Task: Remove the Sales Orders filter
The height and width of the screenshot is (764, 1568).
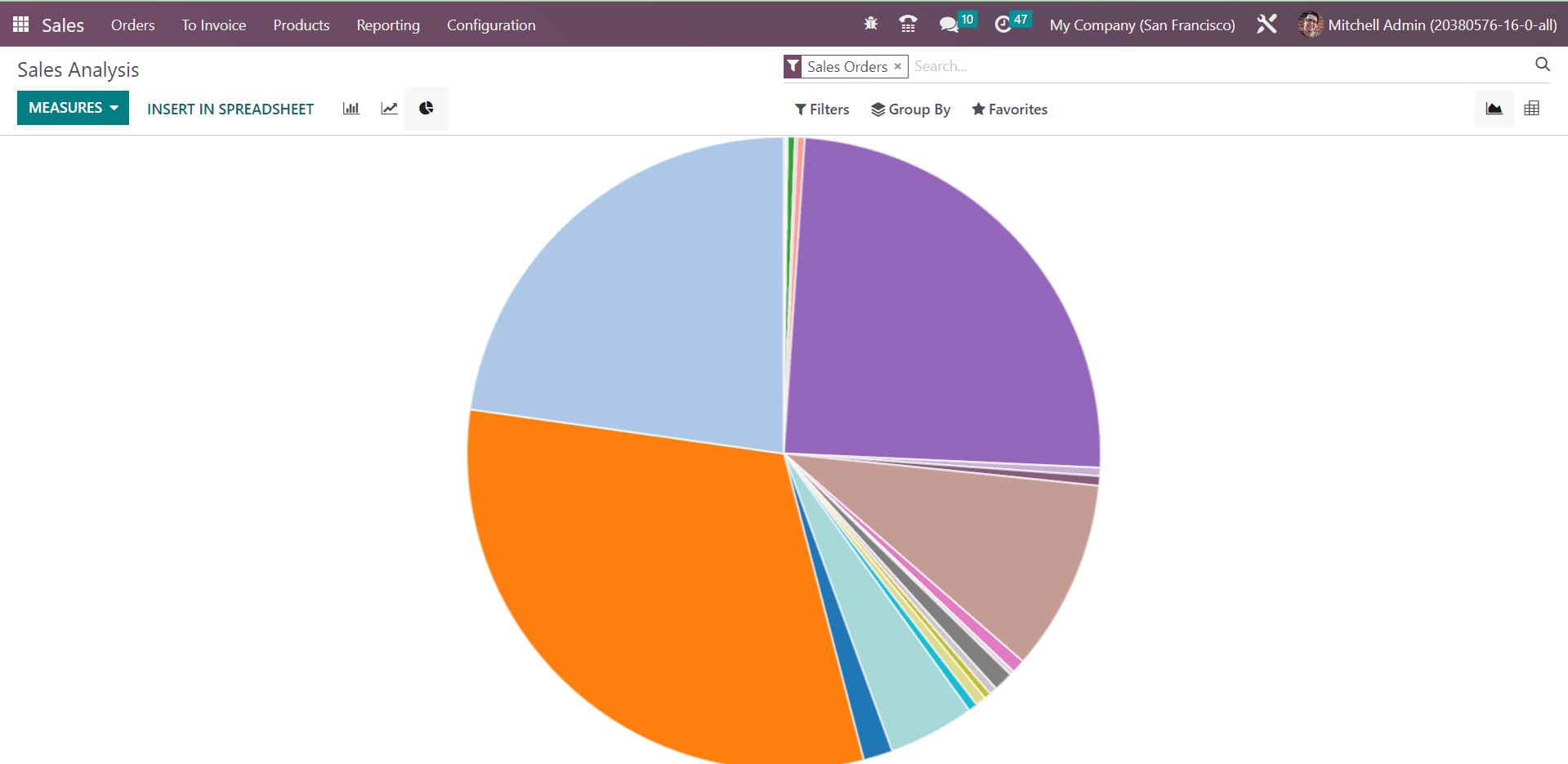Action: (x=897, y=66)
